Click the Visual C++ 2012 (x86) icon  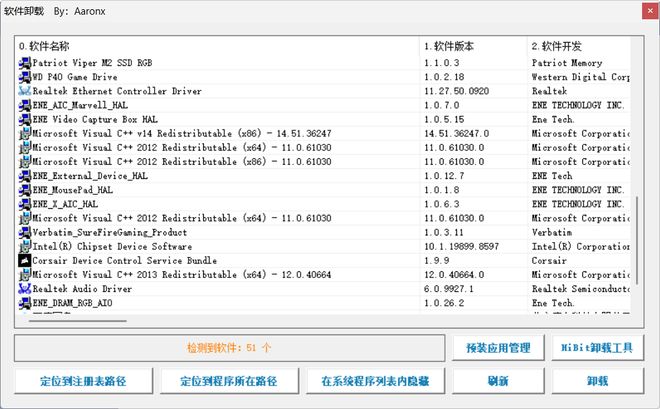25,162
